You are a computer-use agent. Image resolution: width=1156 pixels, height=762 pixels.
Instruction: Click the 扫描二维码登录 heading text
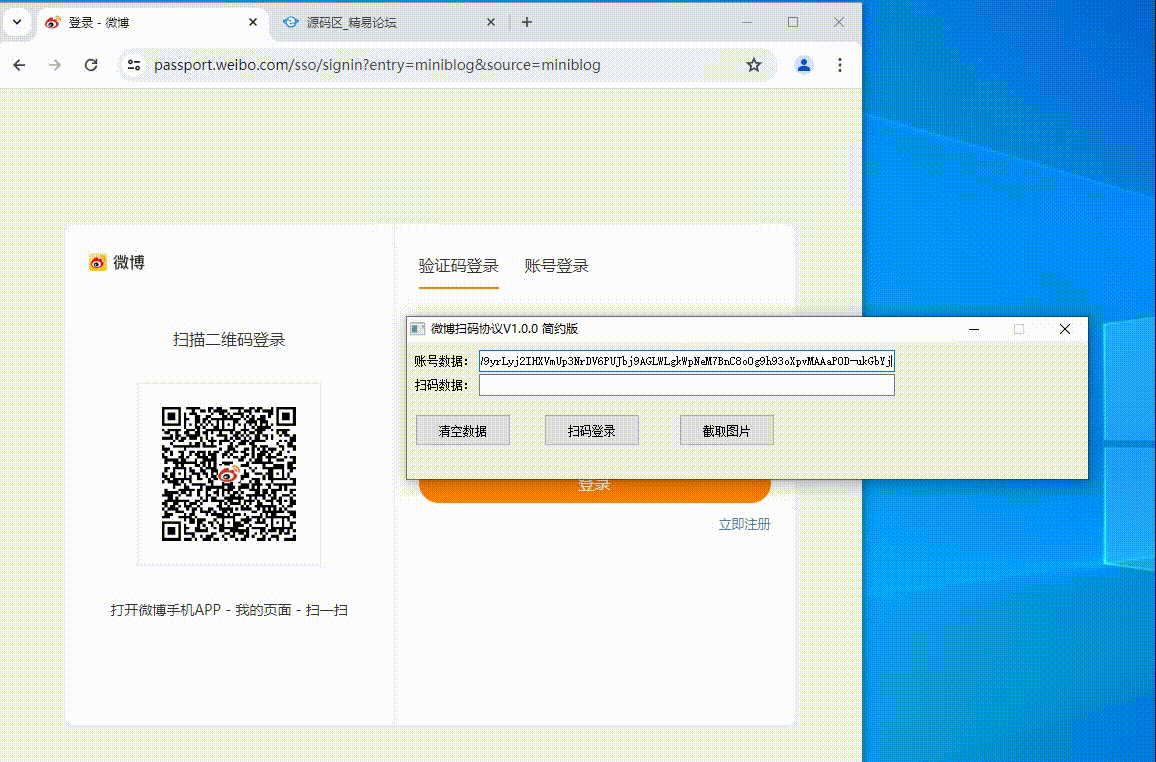(x=229, y=340)
